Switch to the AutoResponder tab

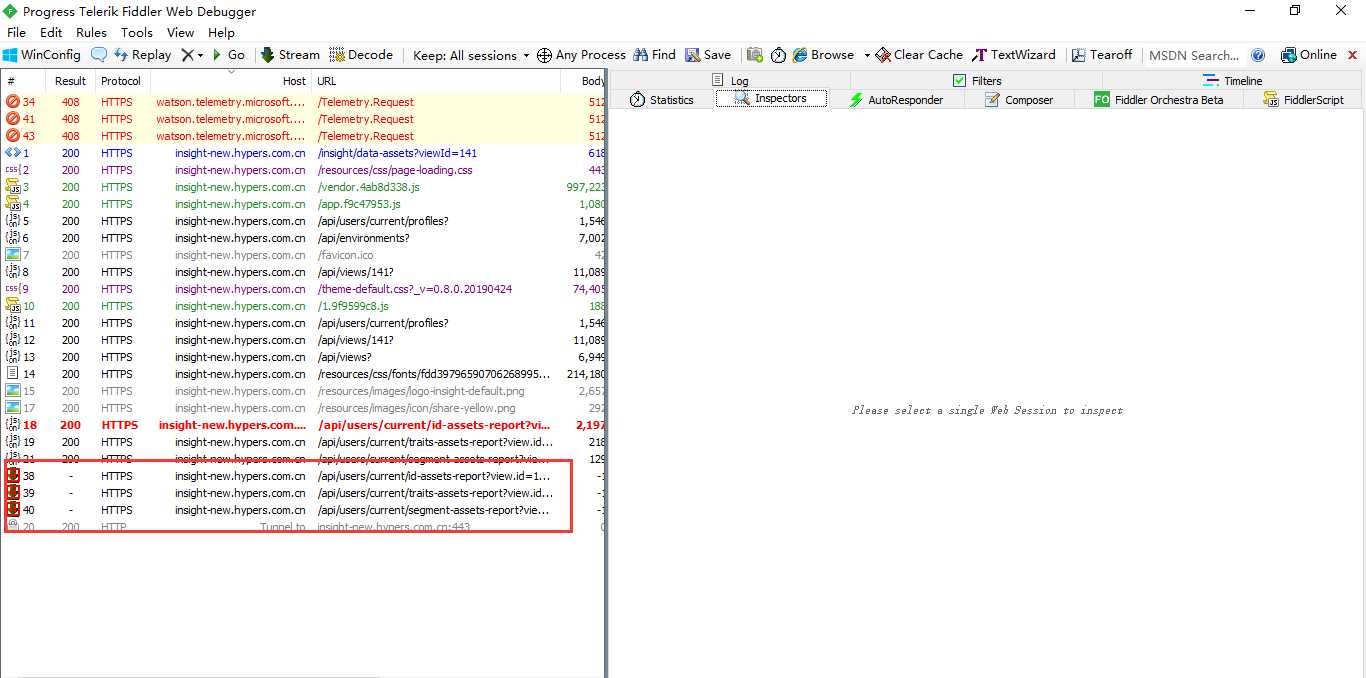pyautogui.click(x=895, y=99)
